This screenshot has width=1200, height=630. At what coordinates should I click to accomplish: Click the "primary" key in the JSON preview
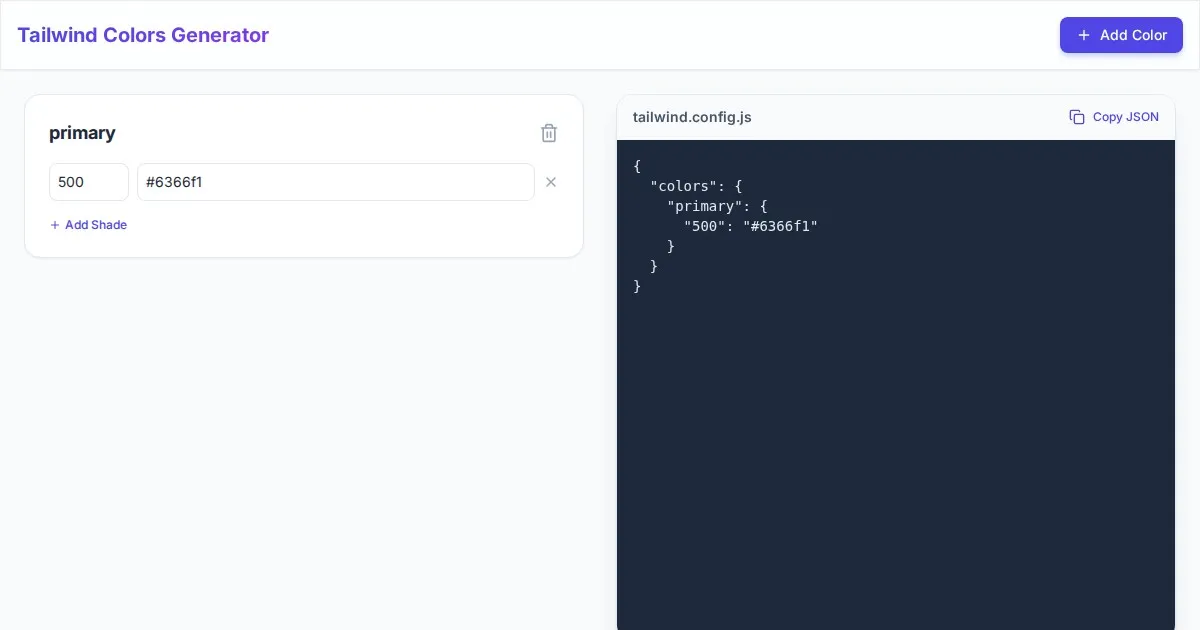[704, 206]
